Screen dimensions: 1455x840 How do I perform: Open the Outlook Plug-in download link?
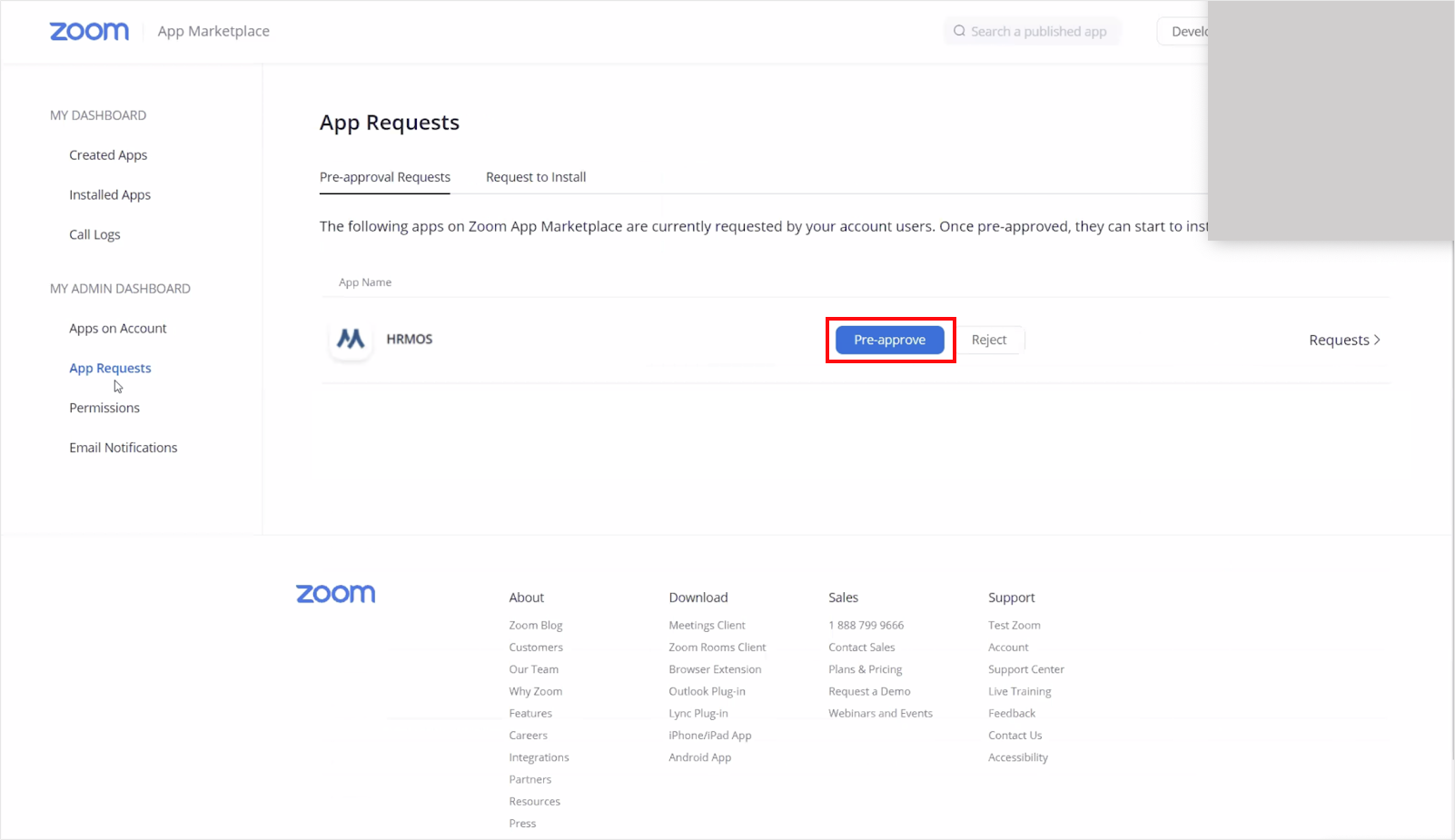707,691
